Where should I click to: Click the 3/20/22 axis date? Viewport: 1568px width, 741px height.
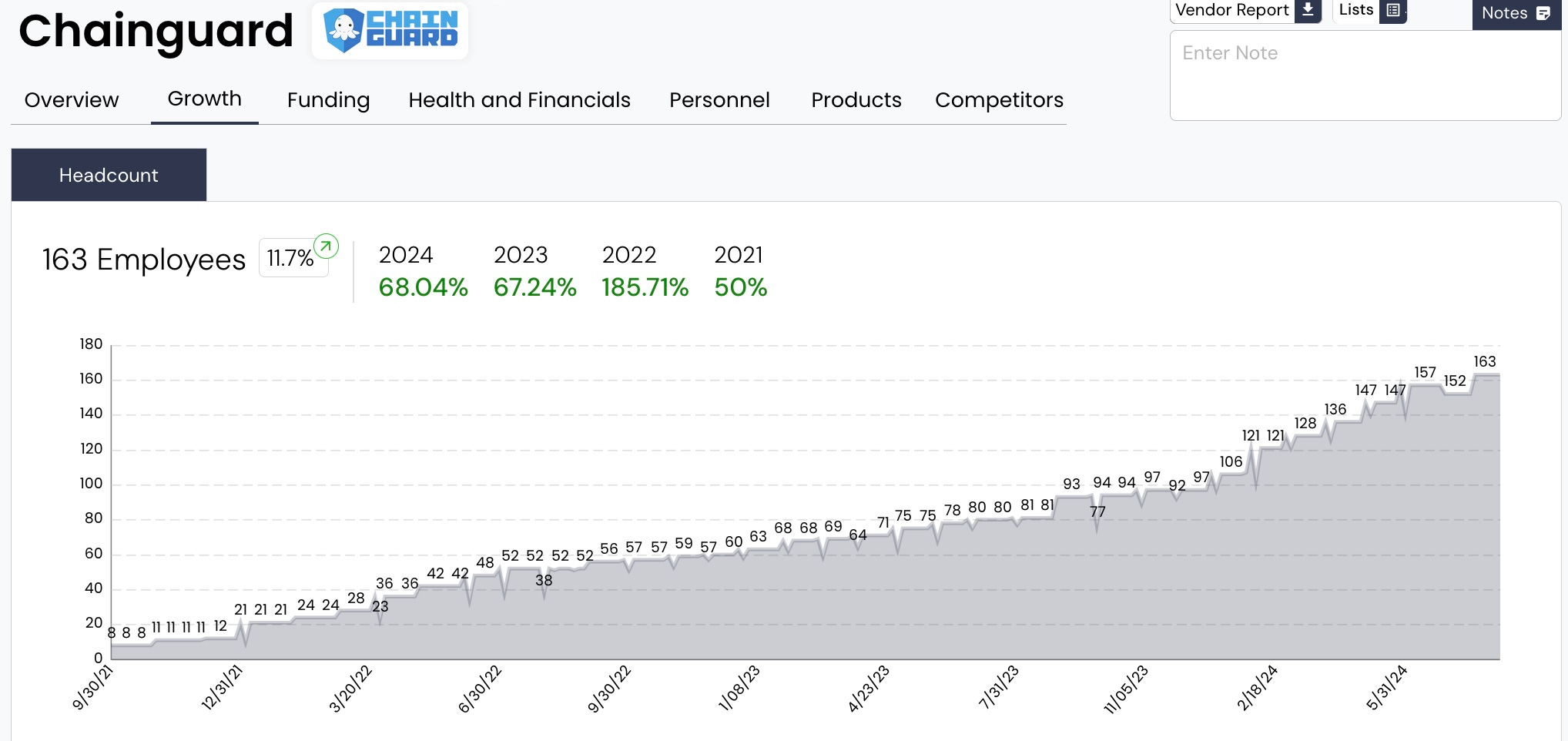(x=350, y=689)
